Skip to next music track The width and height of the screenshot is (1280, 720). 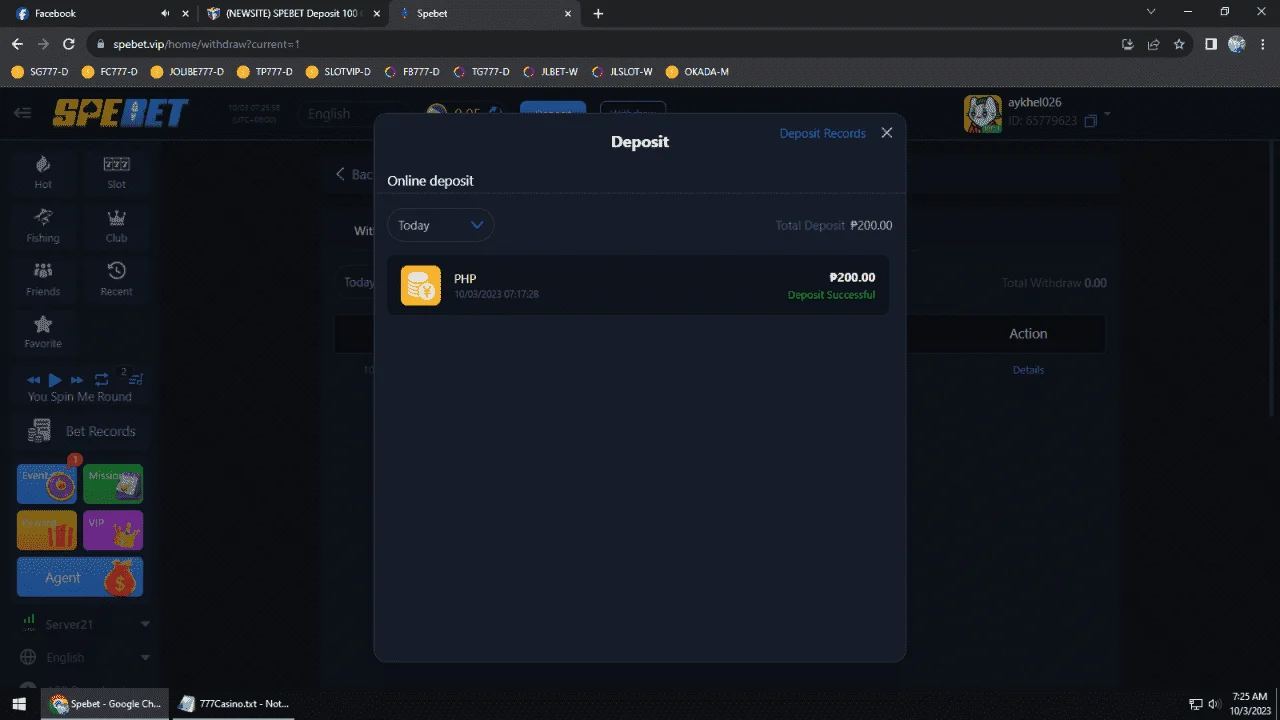(x=77, y=380)
